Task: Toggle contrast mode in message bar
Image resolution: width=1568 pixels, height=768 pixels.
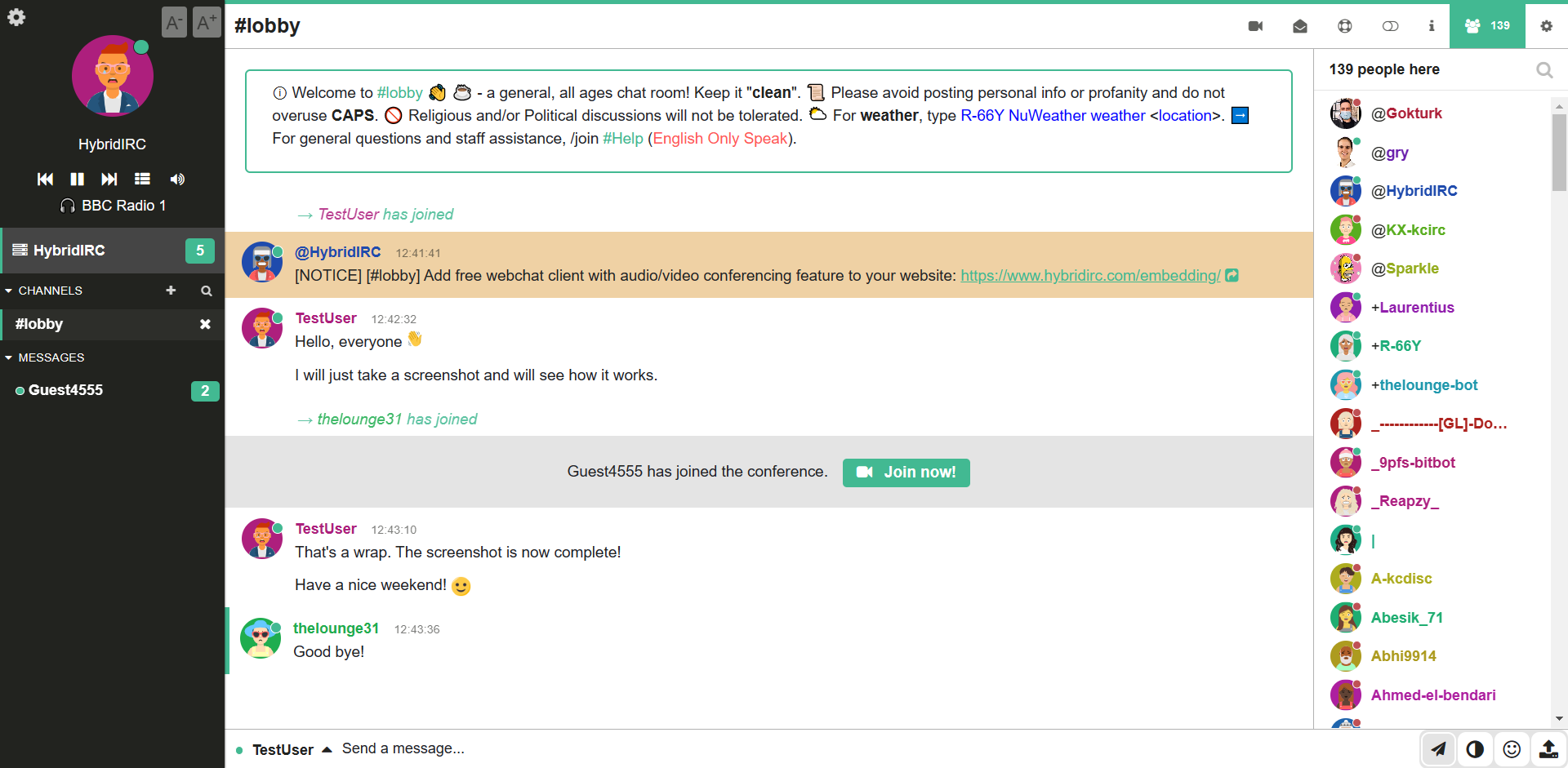Action: pos(1475,748)
